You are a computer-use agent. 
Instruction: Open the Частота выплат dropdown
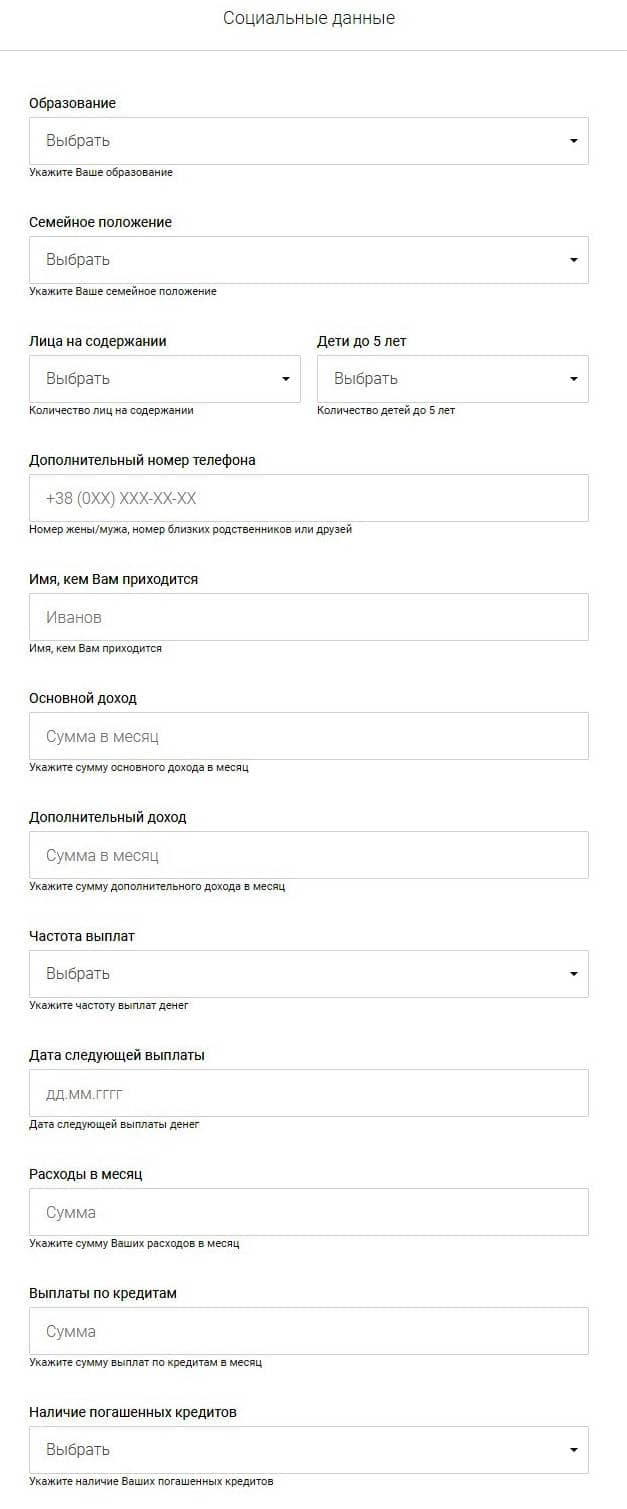coord(308,974)
